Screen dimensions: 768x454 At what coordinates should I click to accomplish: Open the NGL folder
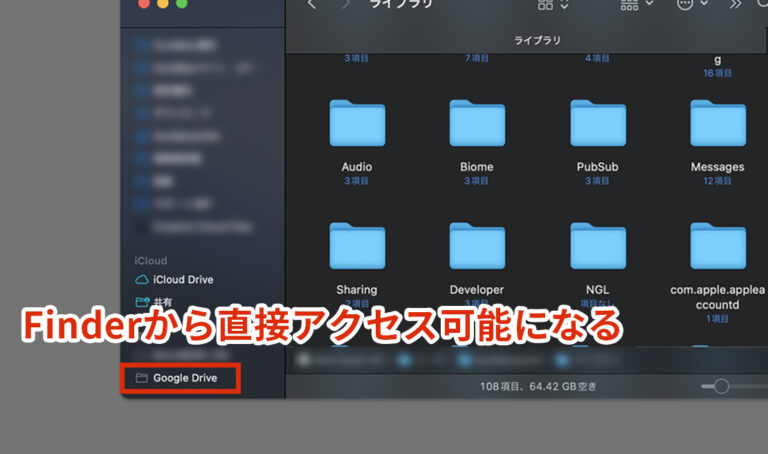pos(598,246)
